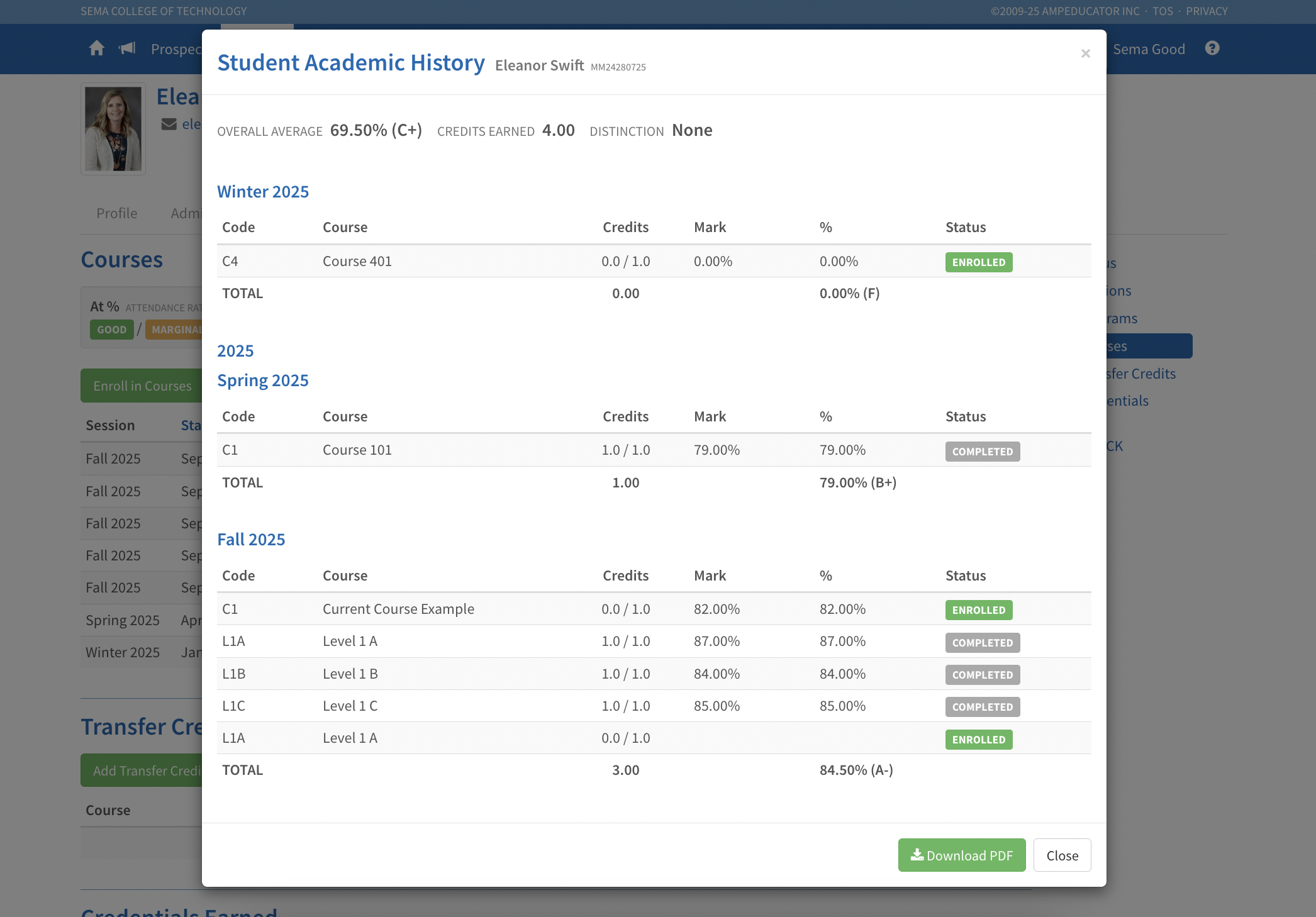Image resolution: width=1316 pixels, height=917 pixels.
Task: Click the email envelope icon
Action: [x=169, y=124]
